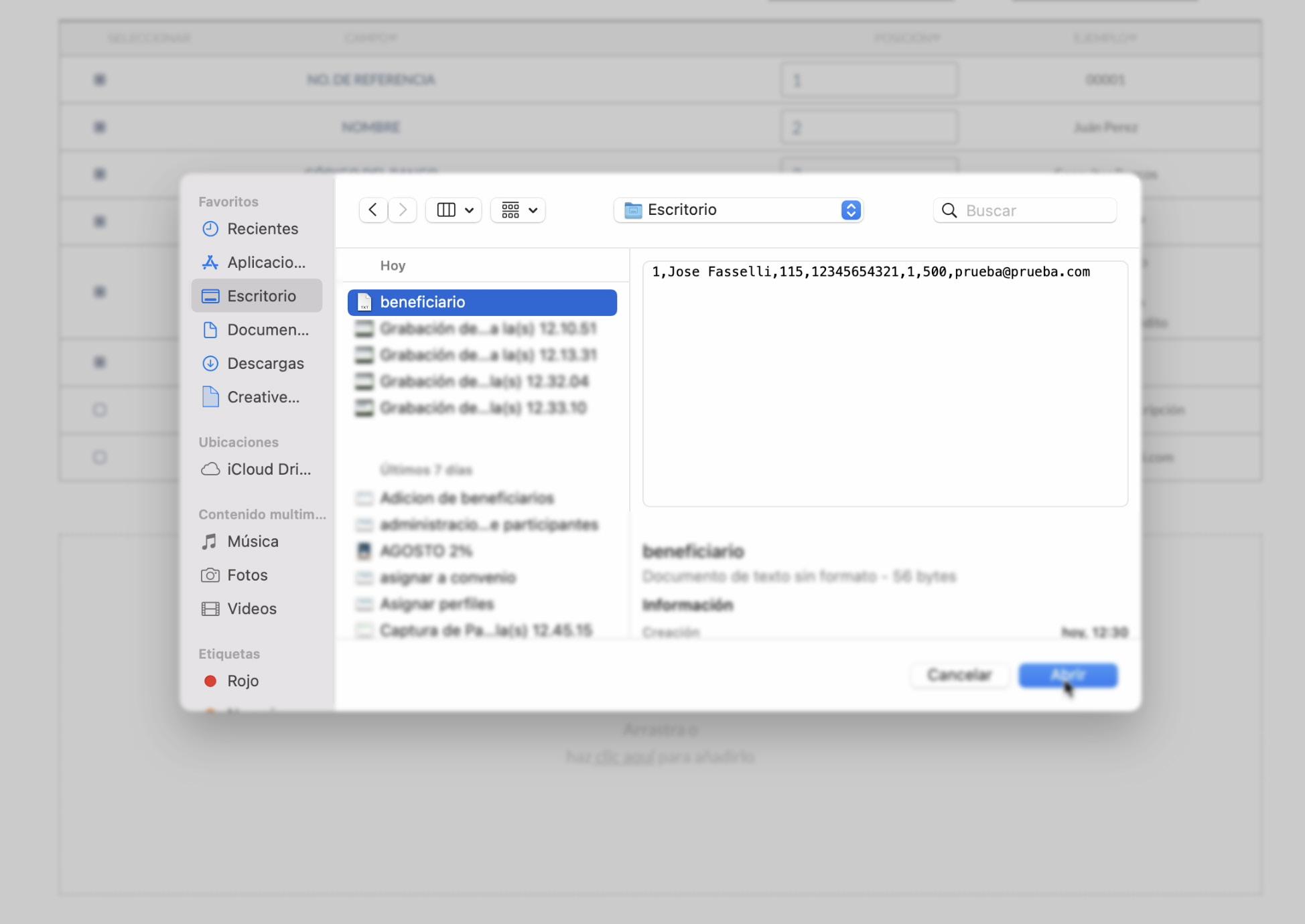Screen dimensions: 1305x924
Task: Open Aplicaciones in the sidebar
Action: (265, 262)
